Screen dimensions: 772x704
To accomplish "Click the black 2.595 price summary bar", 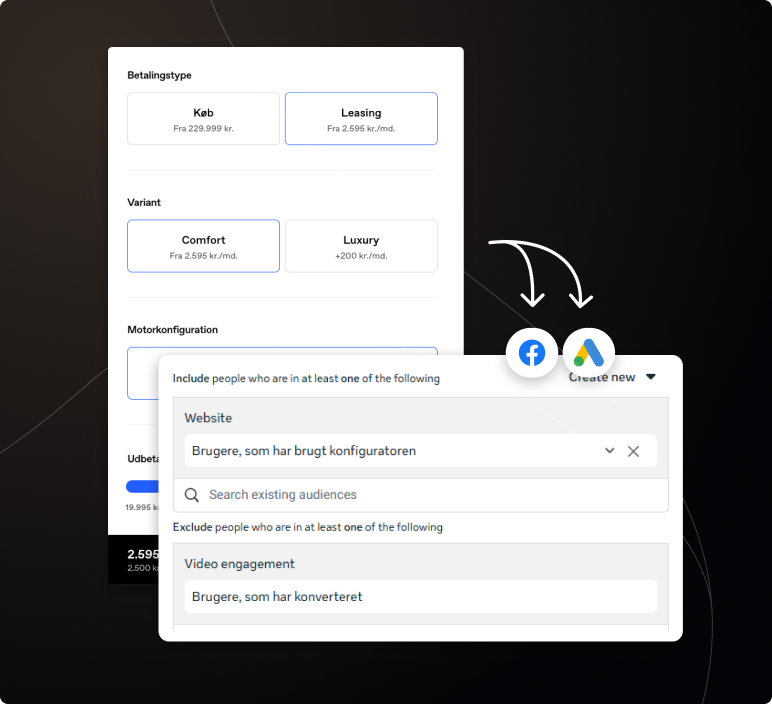I will 133,559.
